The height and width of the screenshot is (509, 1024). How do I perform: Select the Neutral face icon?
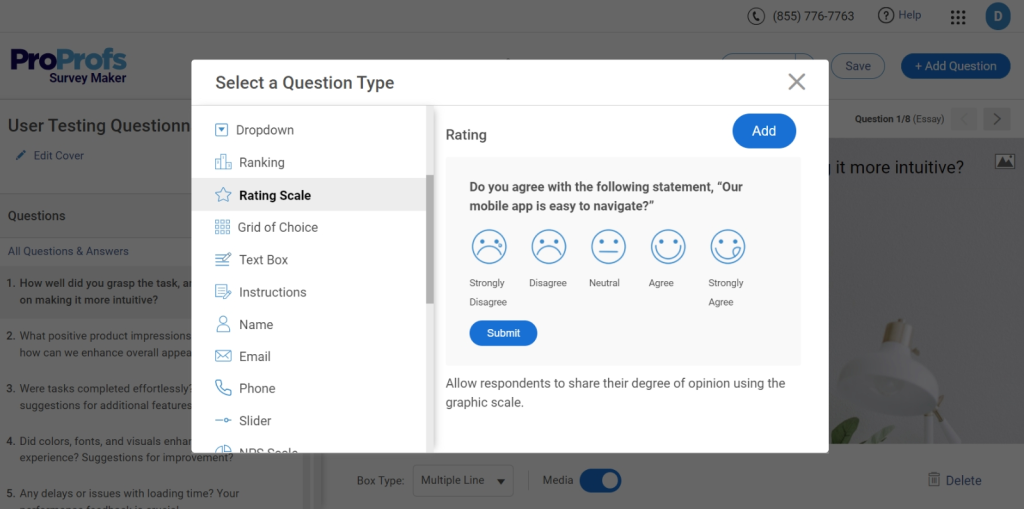[x=609, y=247]
